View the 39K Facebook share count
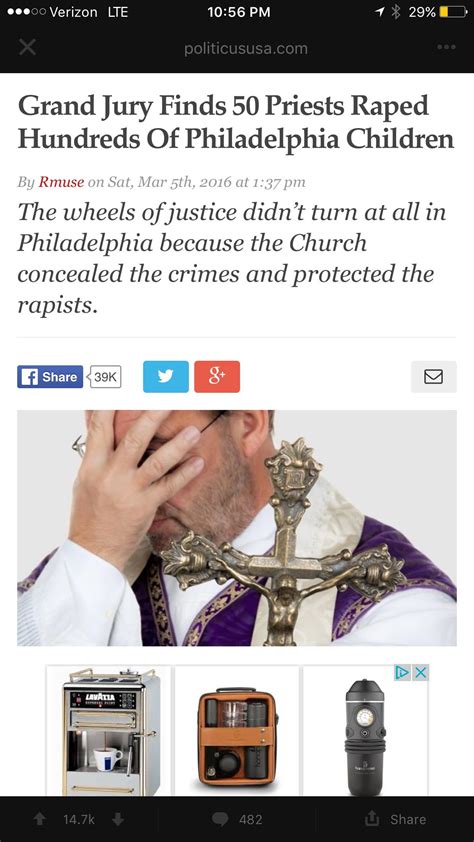The height and width of the screenshot is (842, 474). [105, 376]
